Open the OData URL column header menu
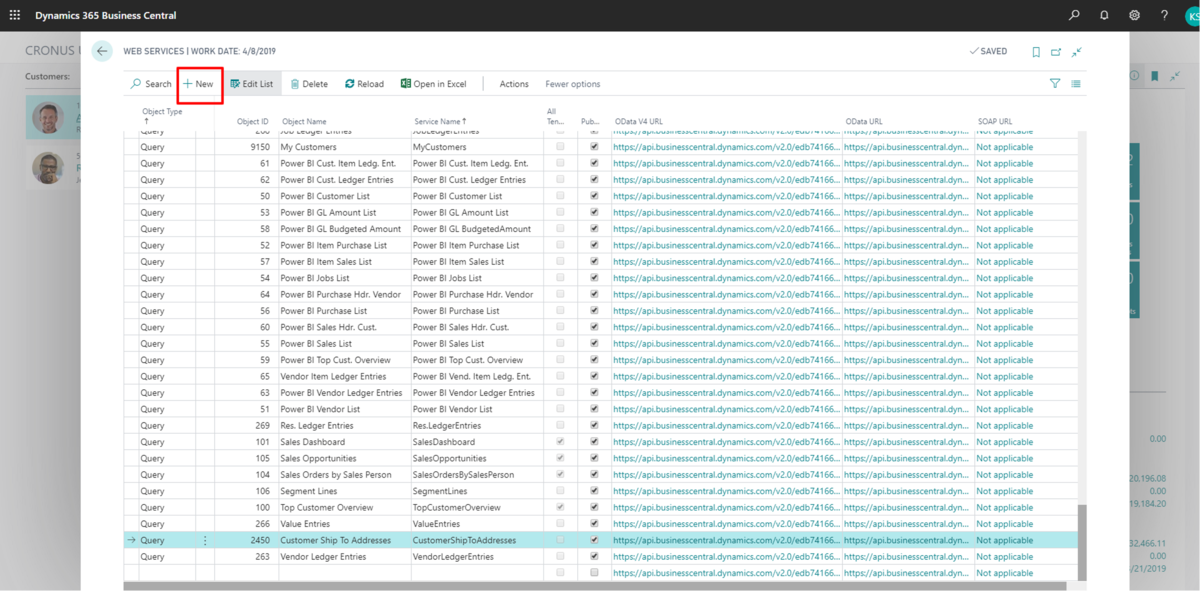 click(864, 121)
